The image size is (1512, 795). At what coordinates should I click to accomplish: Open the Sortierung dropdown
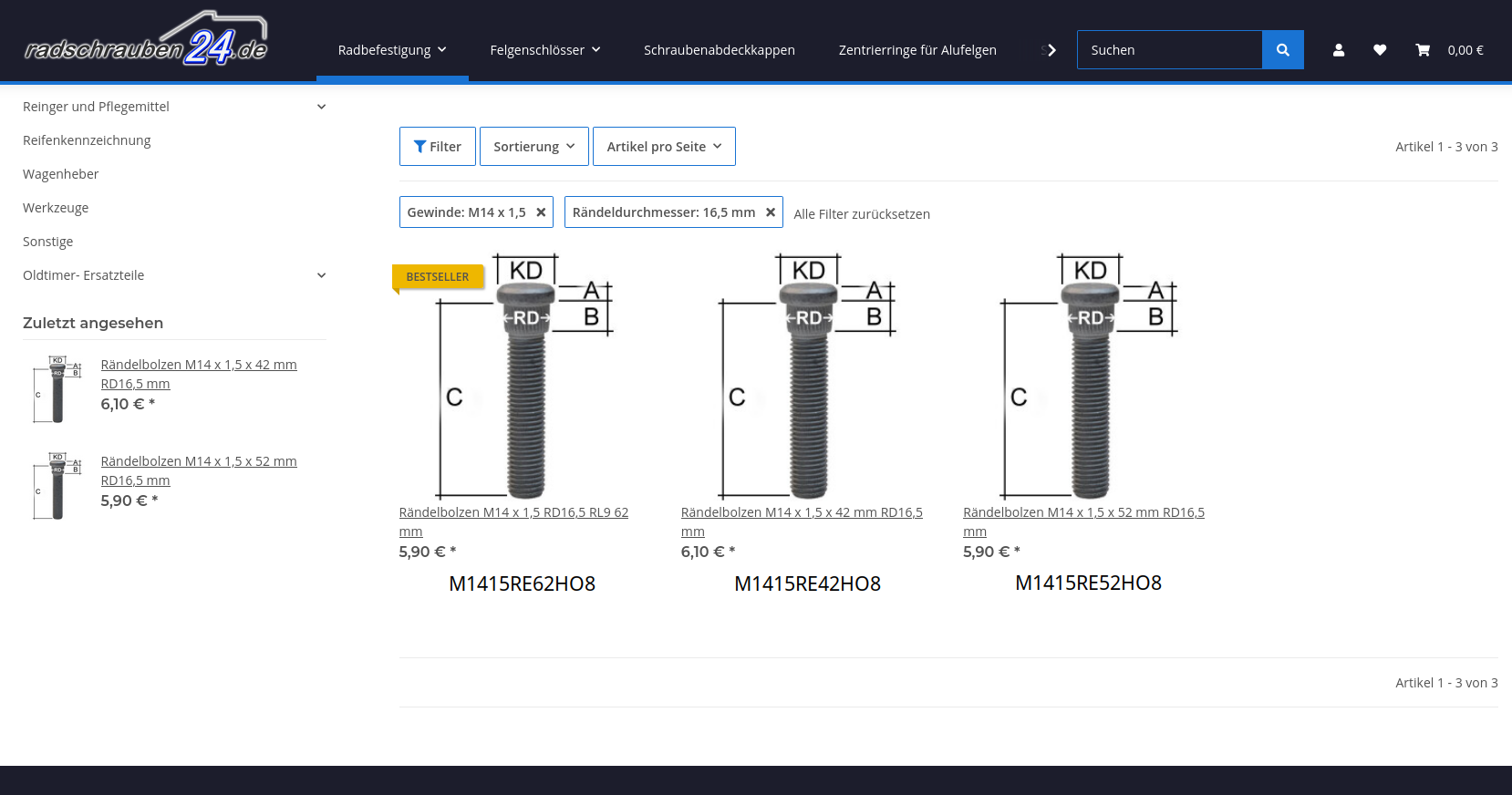tap(533, 147)
